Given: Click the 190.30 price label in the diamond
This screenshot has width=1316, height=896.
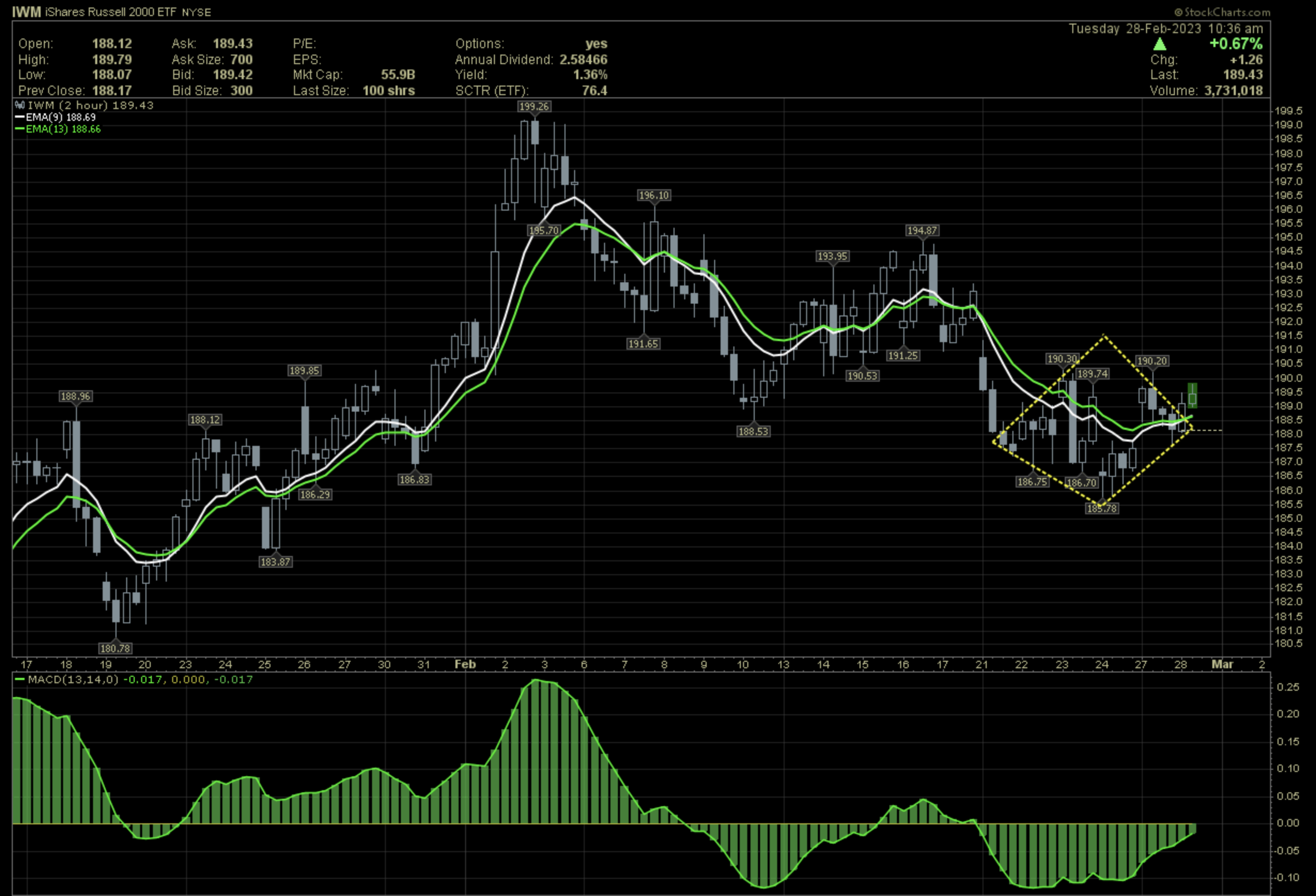Looking at the screenshot, I should tap(1062, 359).
